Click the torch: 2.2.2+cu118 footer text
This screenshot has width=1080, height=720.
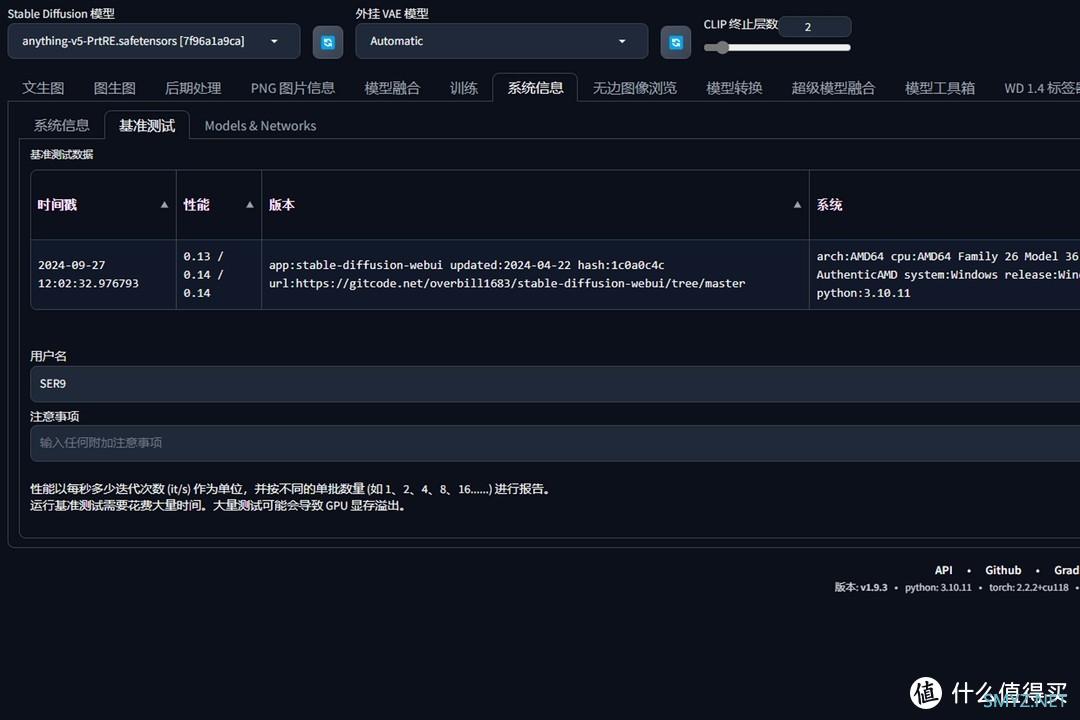[x=1029, y=588]
